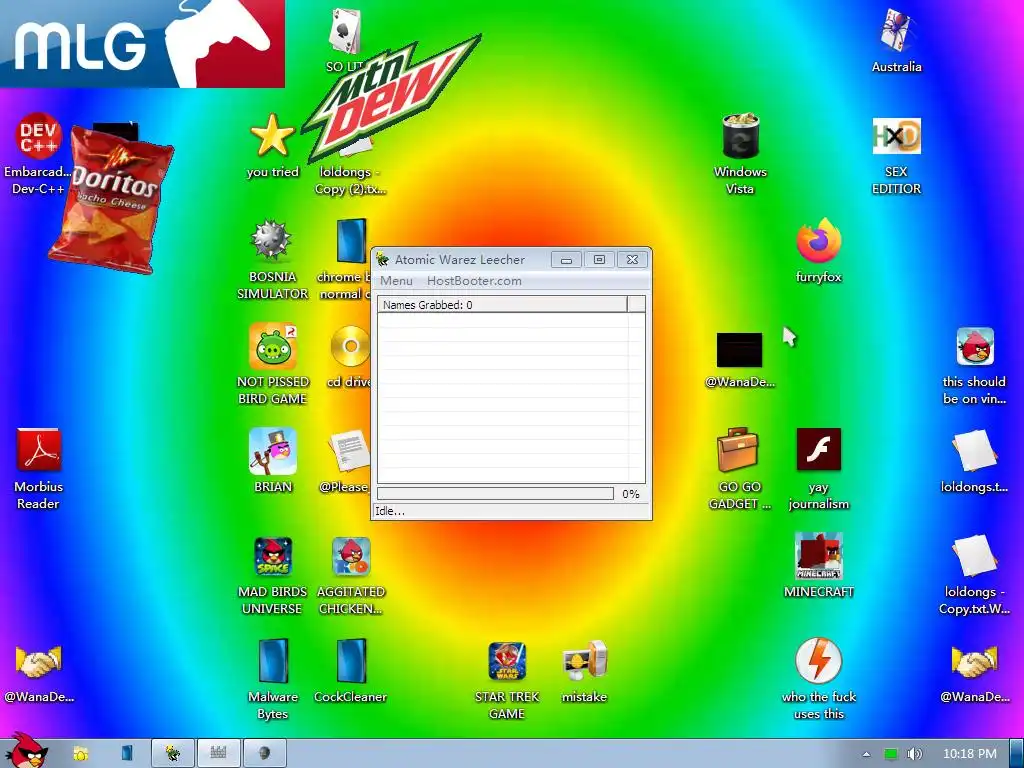Select handshake @WanaDe... icon below loldongs - Copy.txt.W...
The image size is (1024, 768).
pyautogui.click(x=974, y=673)
